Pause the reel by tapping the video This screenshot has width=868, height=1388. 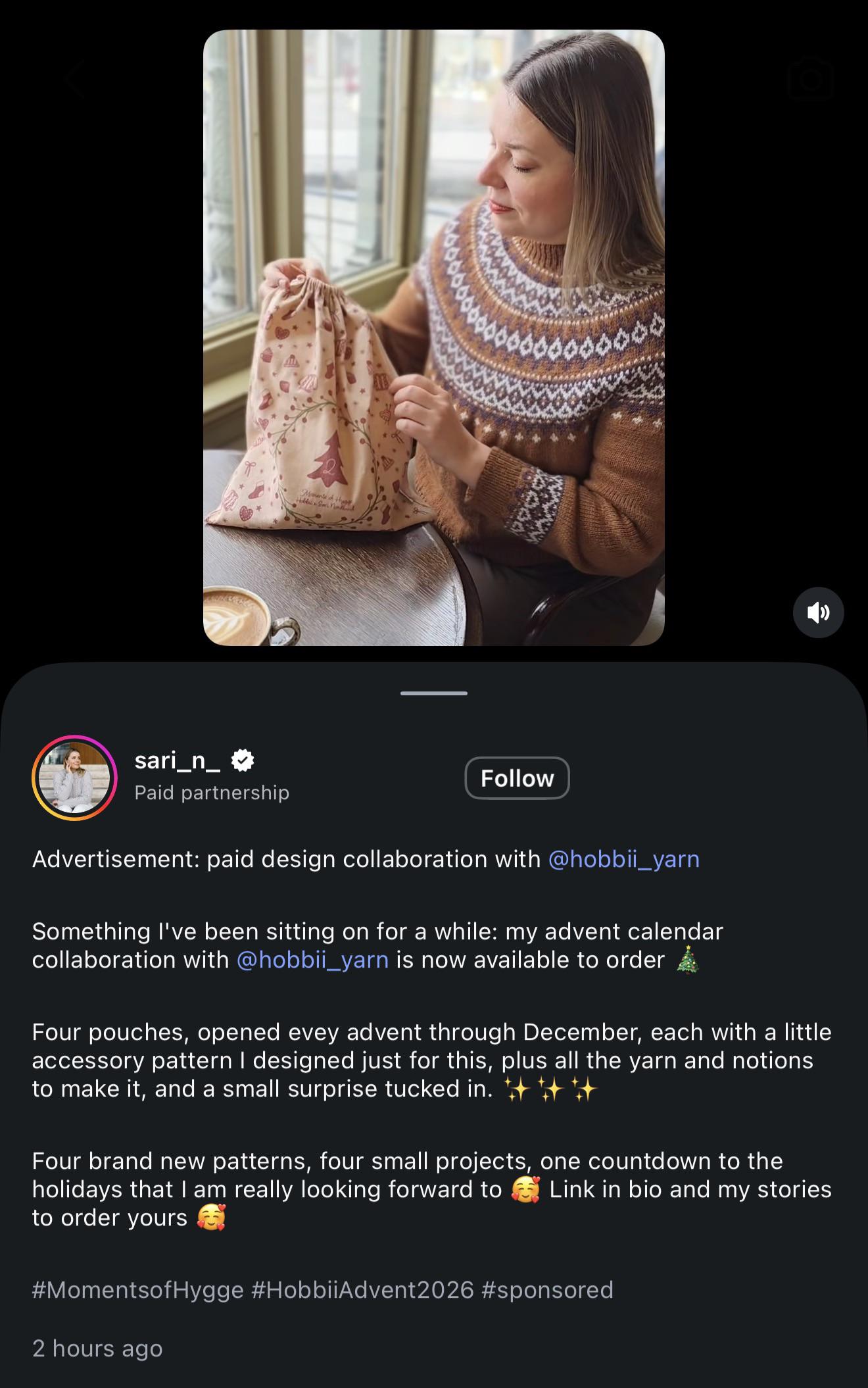pos(434,337)
